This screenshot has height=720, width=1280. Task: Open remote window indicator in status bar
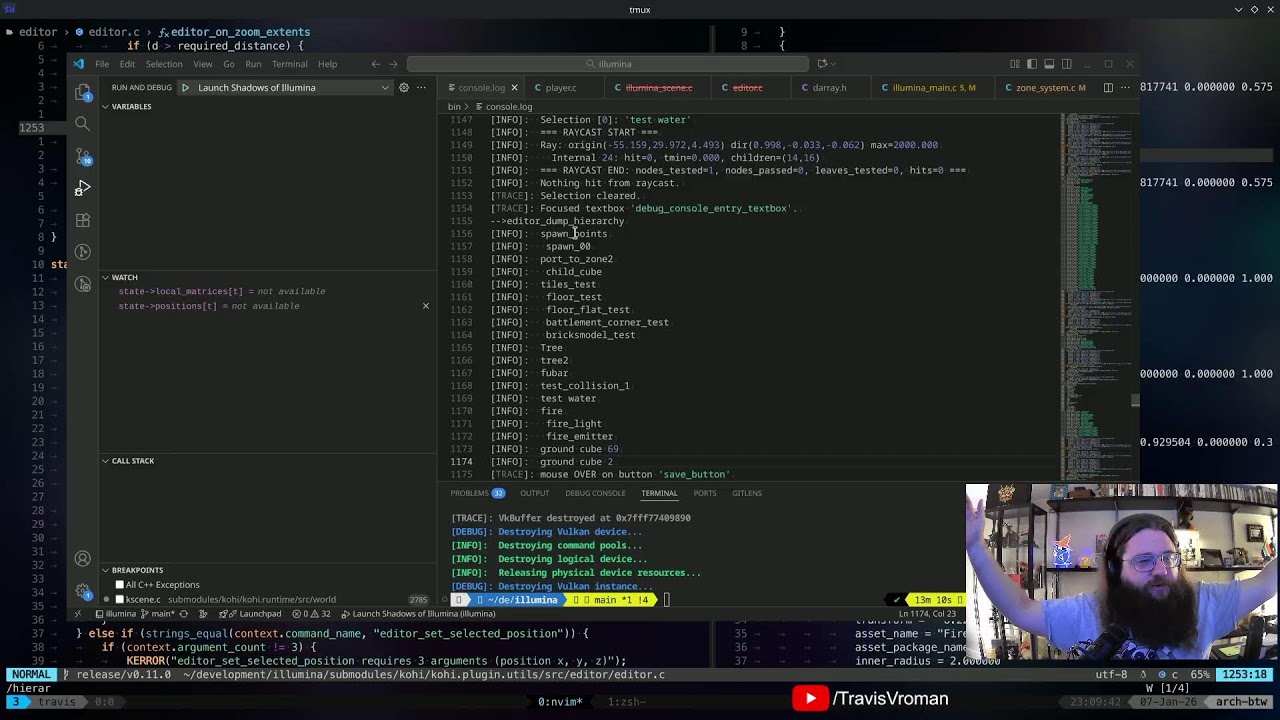tap(77, 614)
